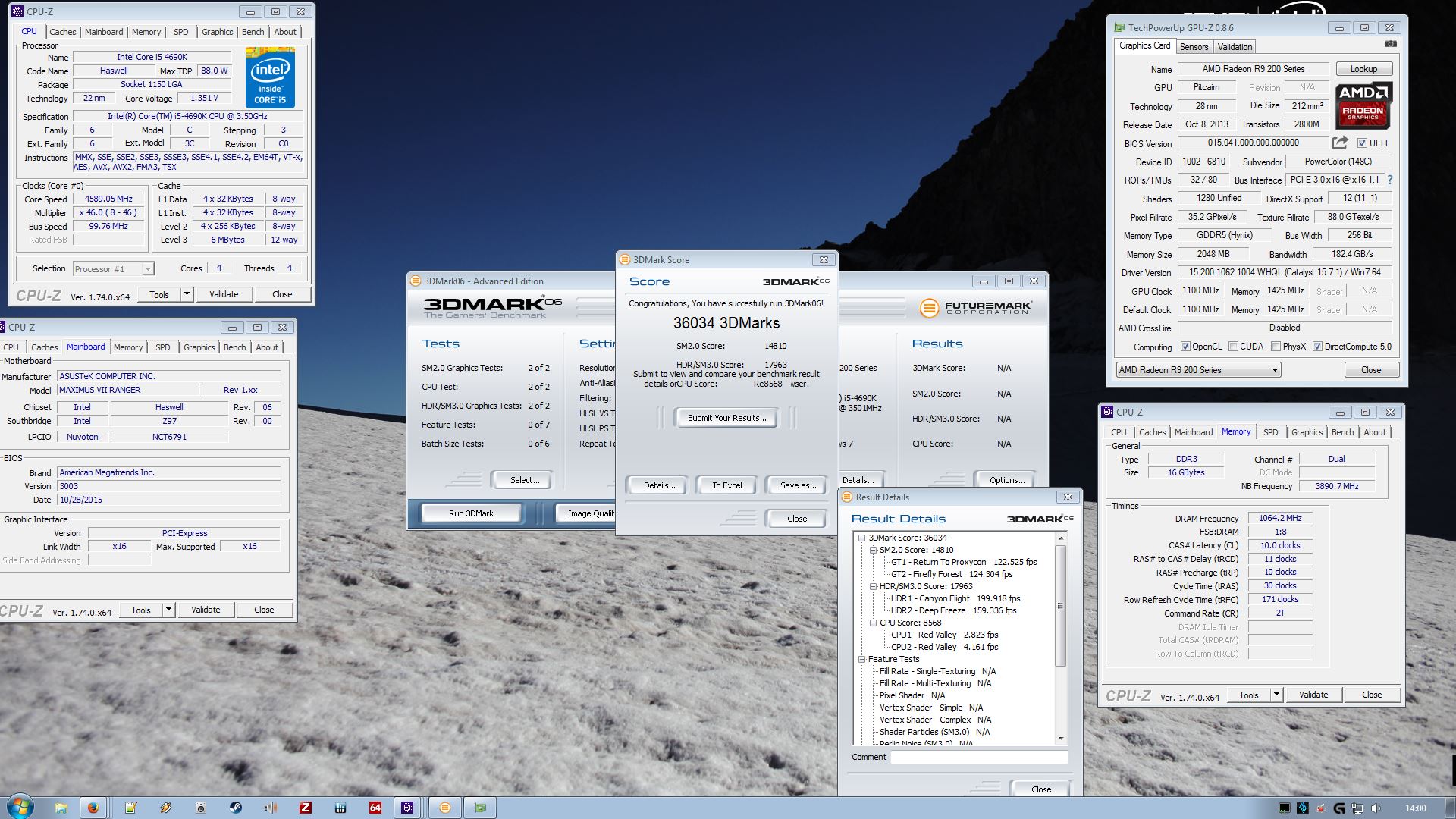
Task: Switch to the Sensors tab in GPU-Z
Action: (1194, 47)
